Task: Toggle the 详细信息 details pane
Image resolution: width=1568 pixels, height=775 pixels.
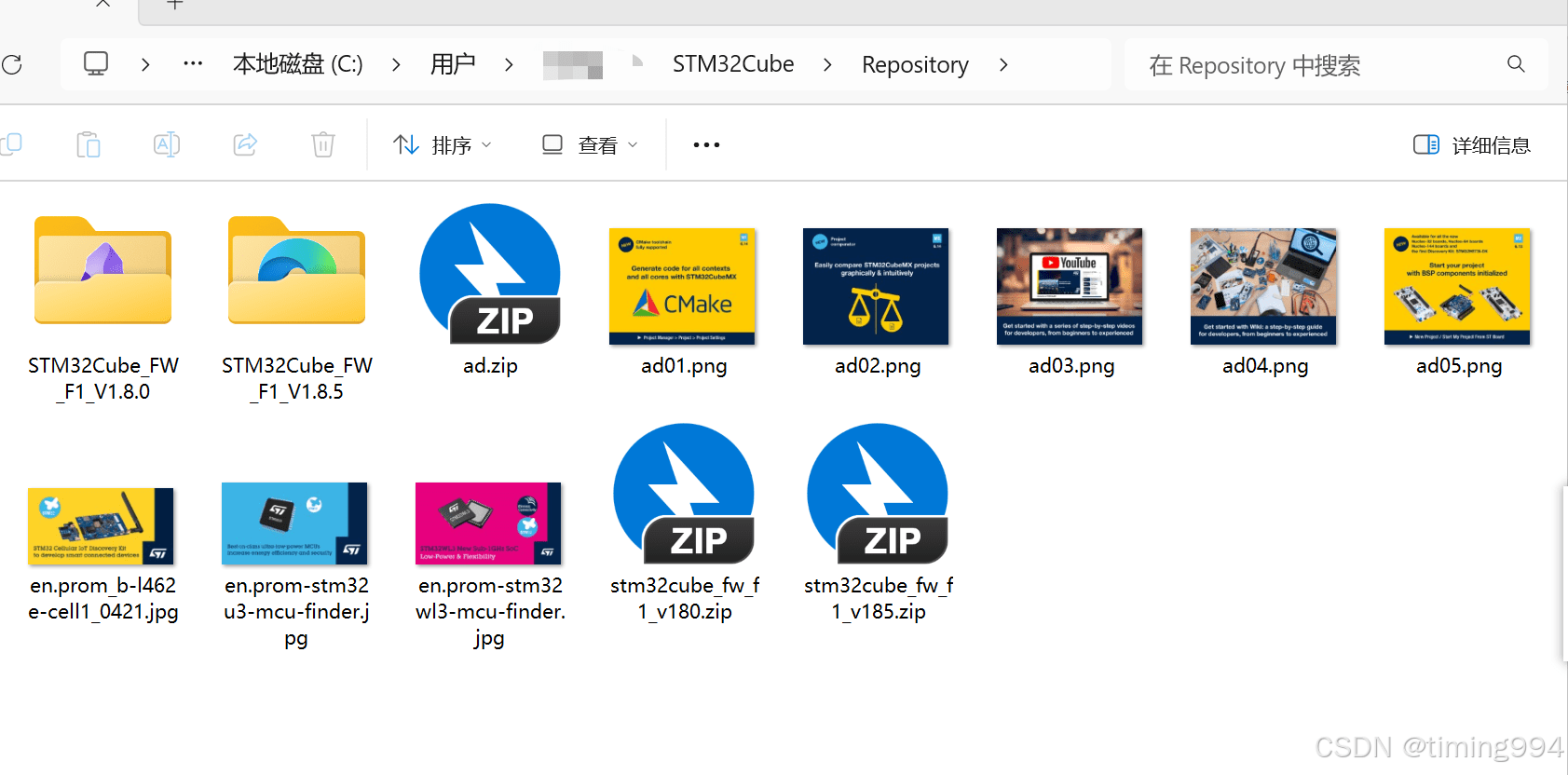Action: click(x=1472, y=145)
